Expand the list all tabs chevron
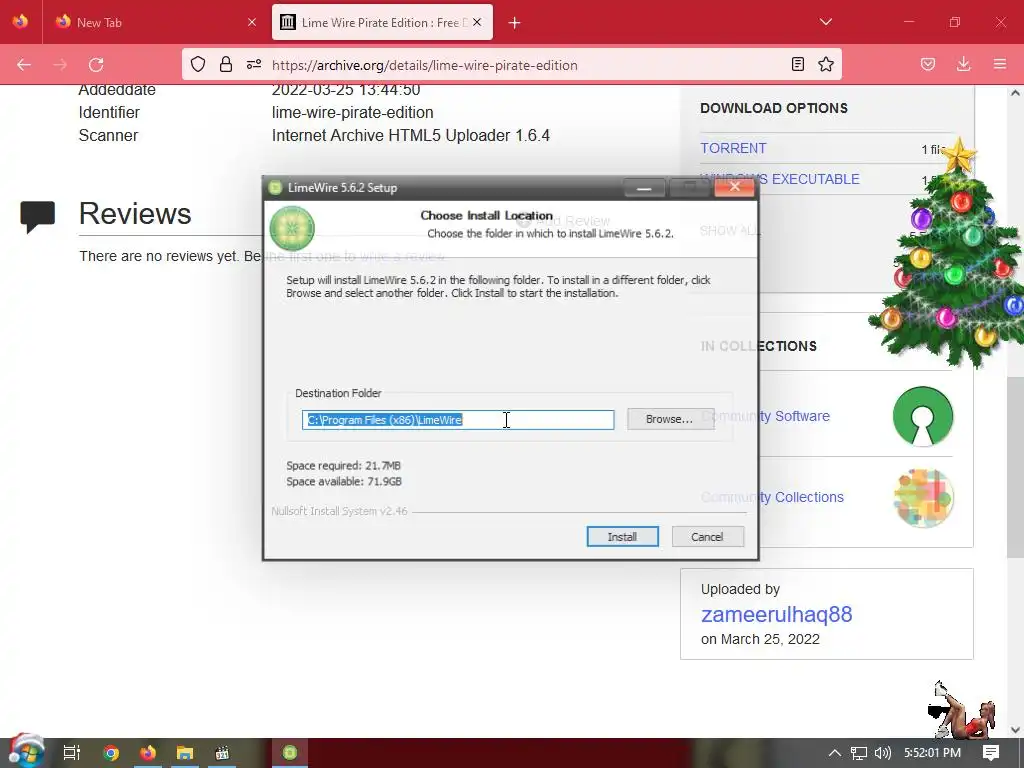Image resolution: width=1024 pixels, height=768 pixels. 825,22
